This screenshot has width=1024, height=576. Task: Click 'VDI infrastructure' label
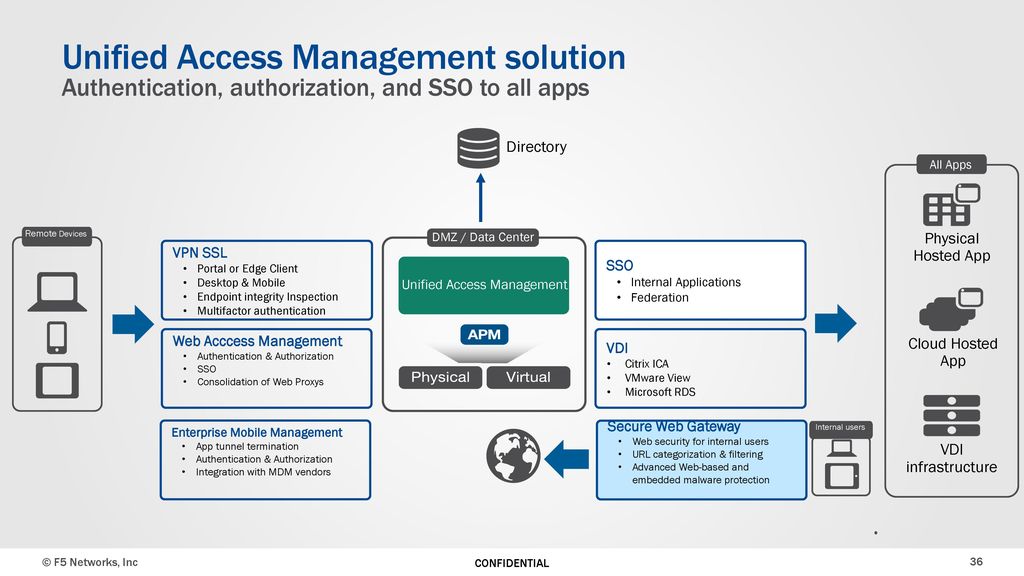click(x=952, y=458)
